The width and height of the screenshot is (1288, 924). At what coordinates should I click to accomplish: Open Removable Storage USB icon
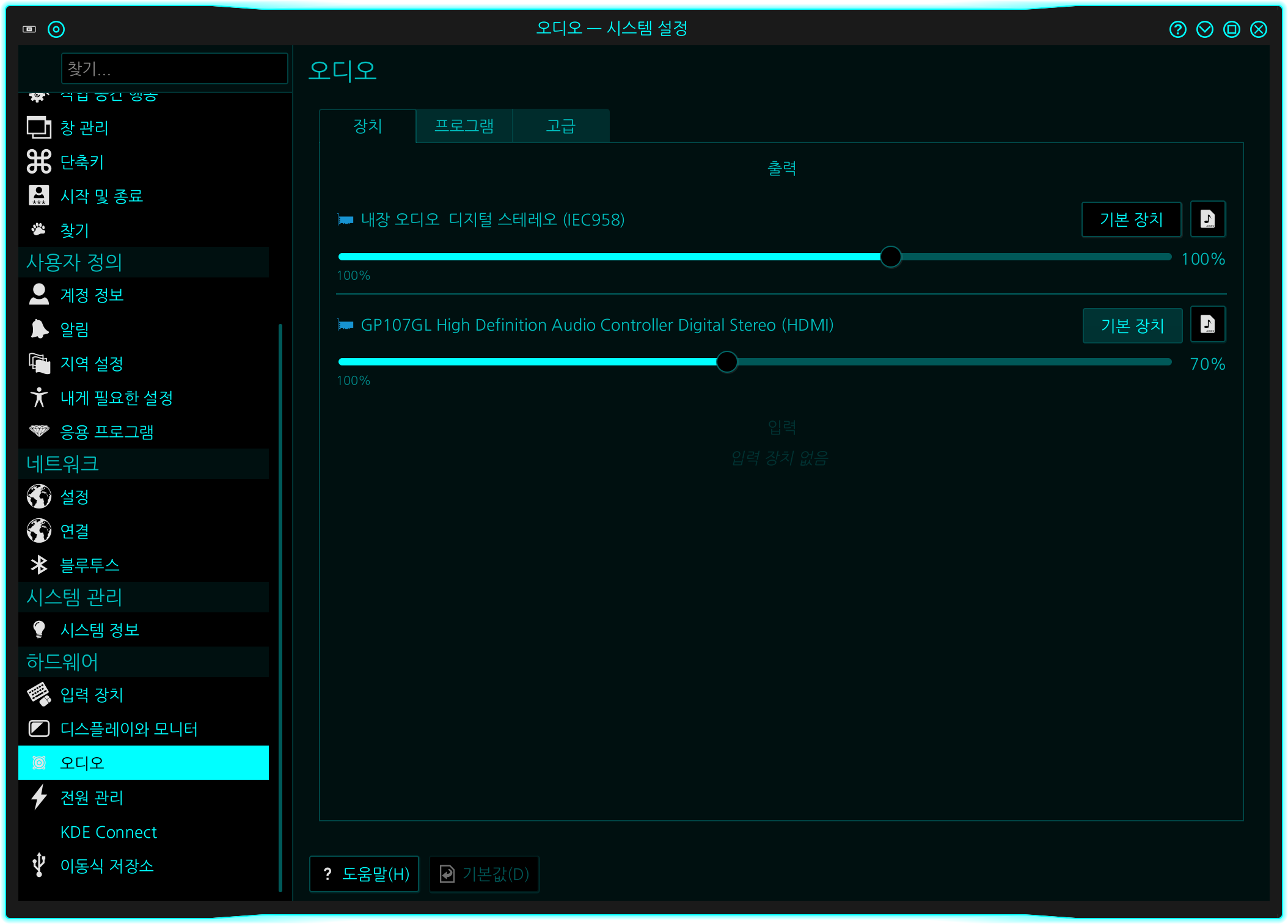tap(39, 865)
